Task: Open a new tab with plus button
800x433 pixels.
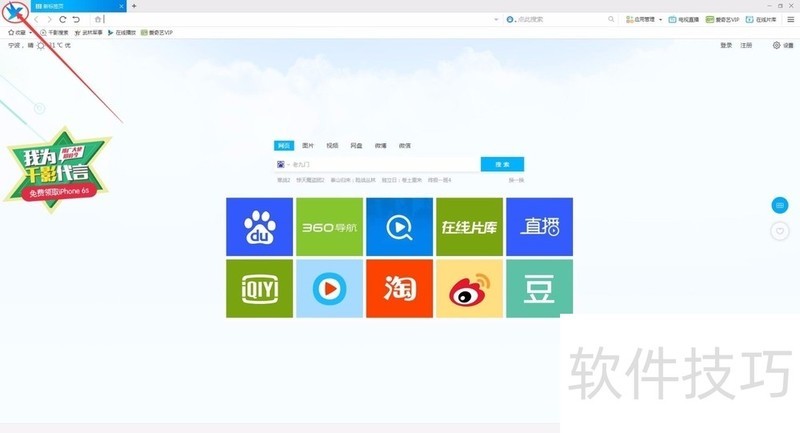Action: point(134,6)
